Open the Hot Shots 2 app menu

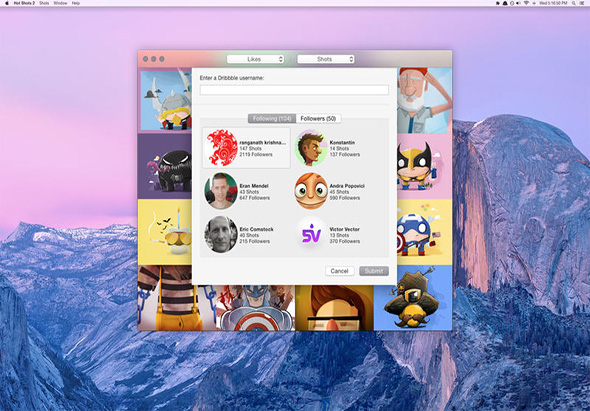tap(24, 3)
